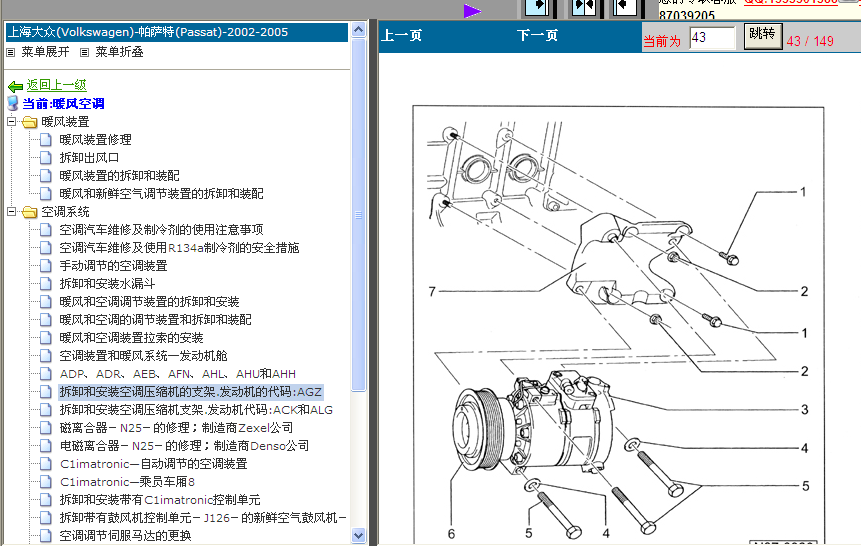Open compressor bracket entry for ACK和ALG

point(196,410)
